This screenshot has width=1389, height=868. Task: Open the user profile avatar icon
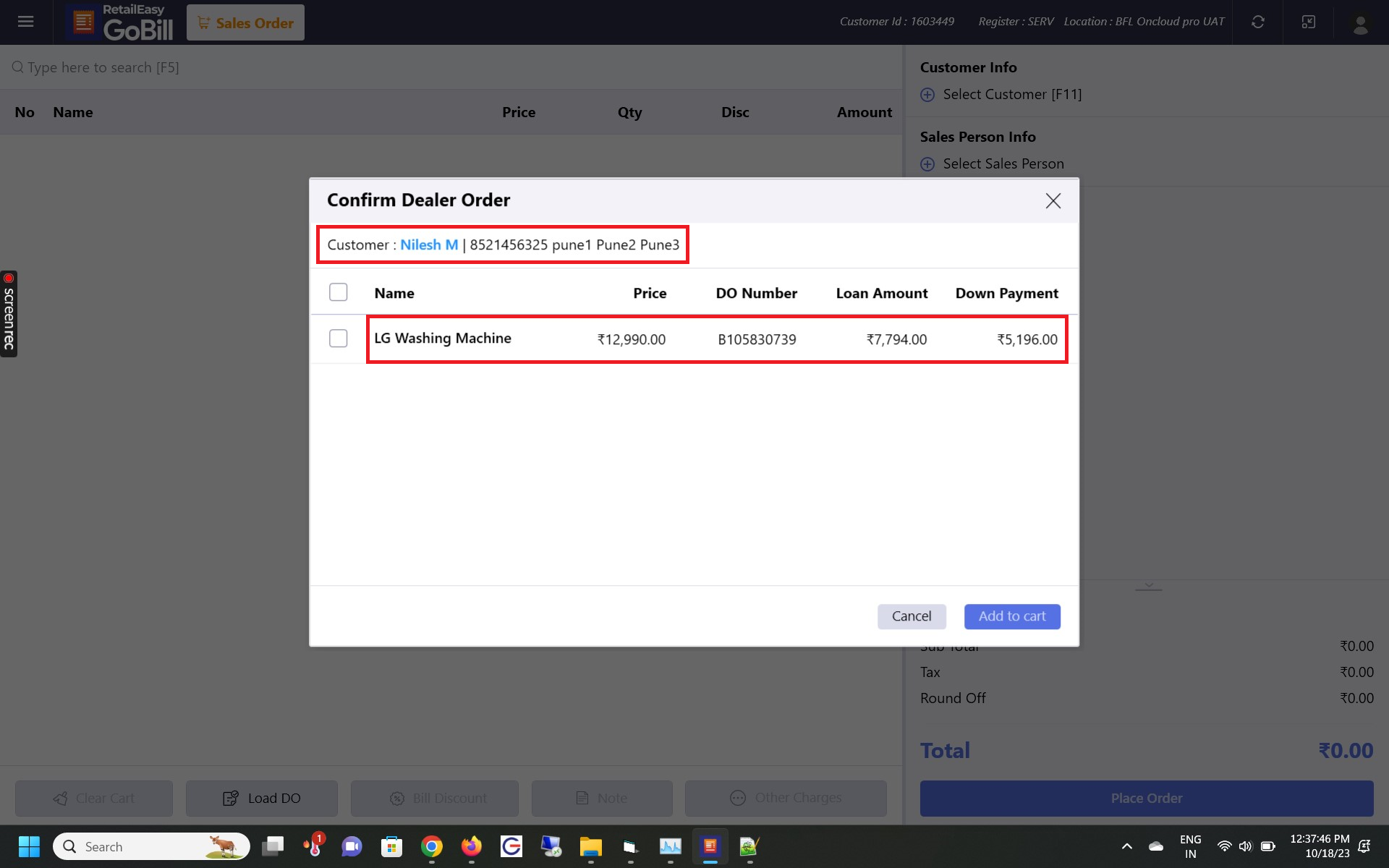click(x=1360, y=23)
